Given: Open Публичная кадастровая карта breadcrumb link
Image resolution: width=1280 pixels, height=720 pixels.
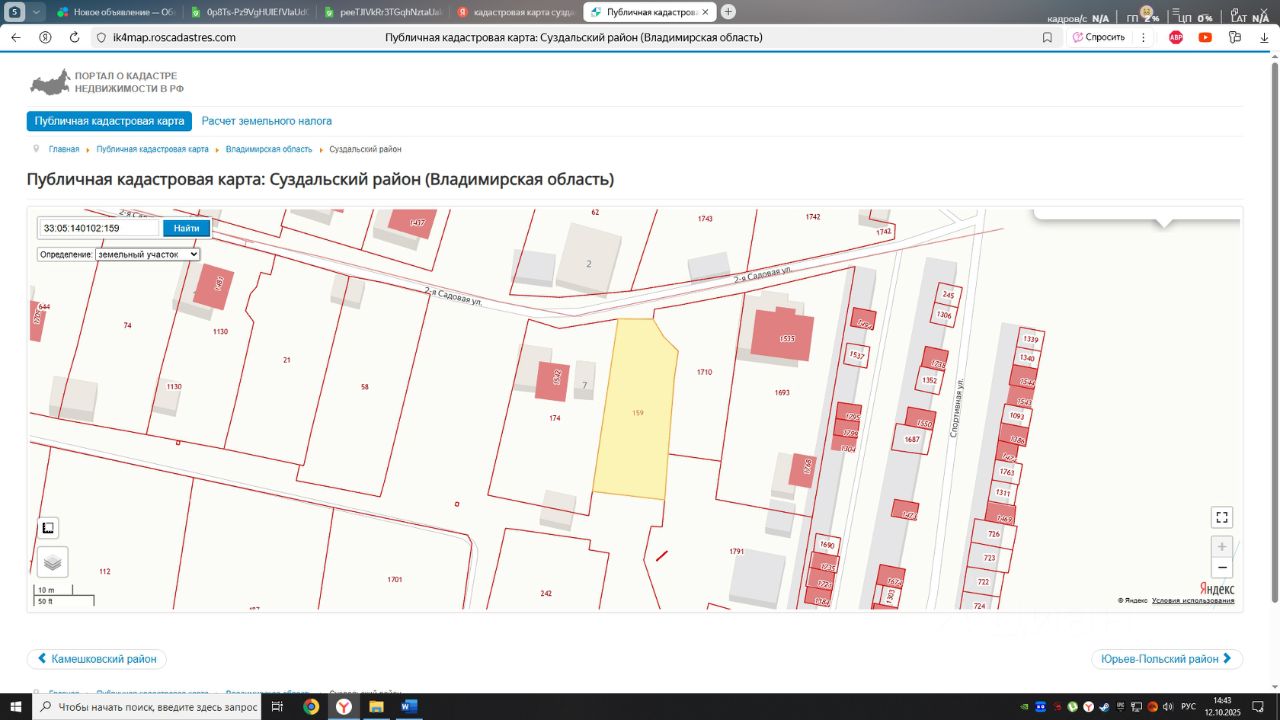Looking at the screenshot, I should (152, 149).
